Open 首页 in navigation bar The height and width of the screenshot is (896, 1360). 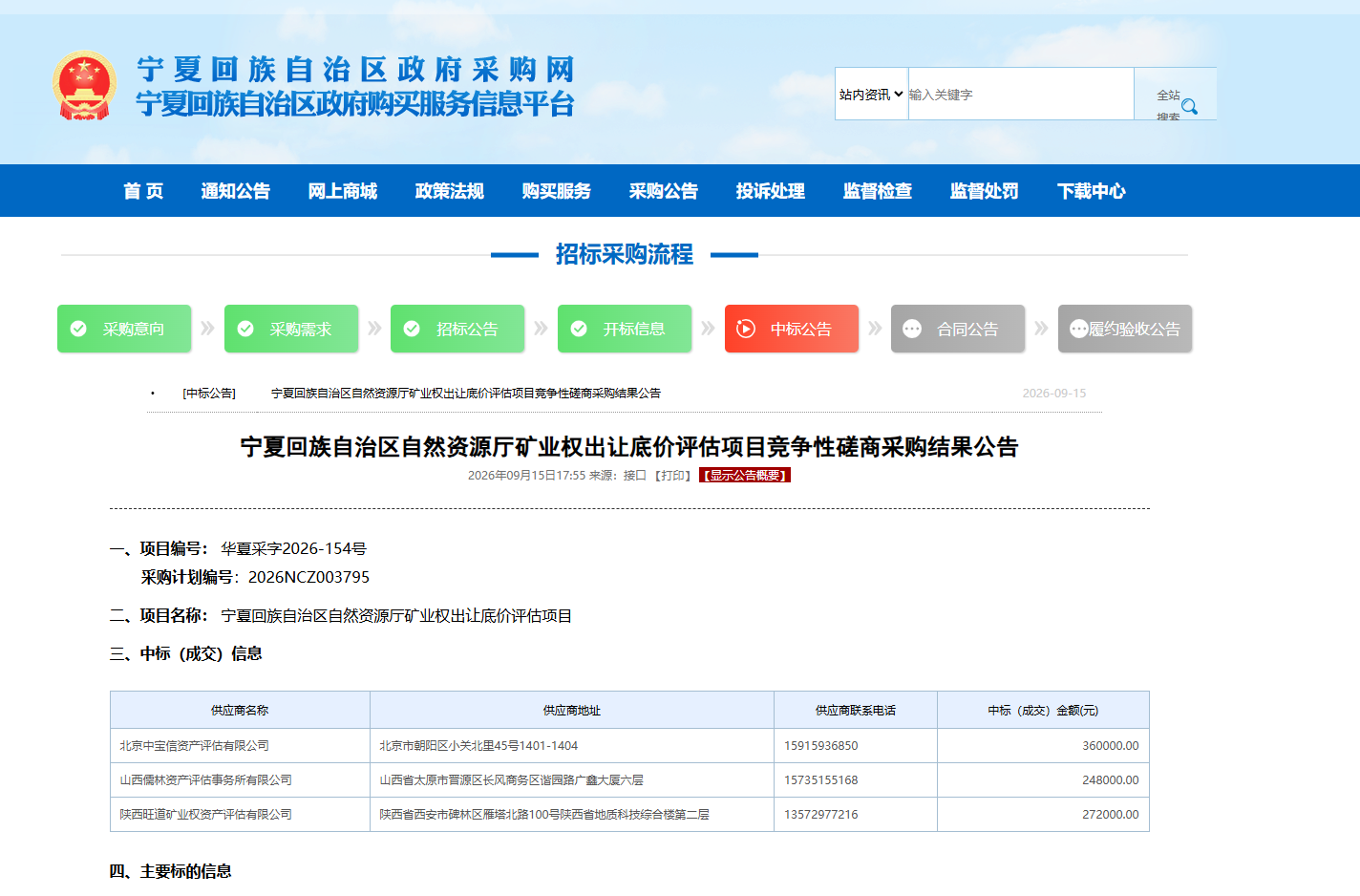click(143, 191)
